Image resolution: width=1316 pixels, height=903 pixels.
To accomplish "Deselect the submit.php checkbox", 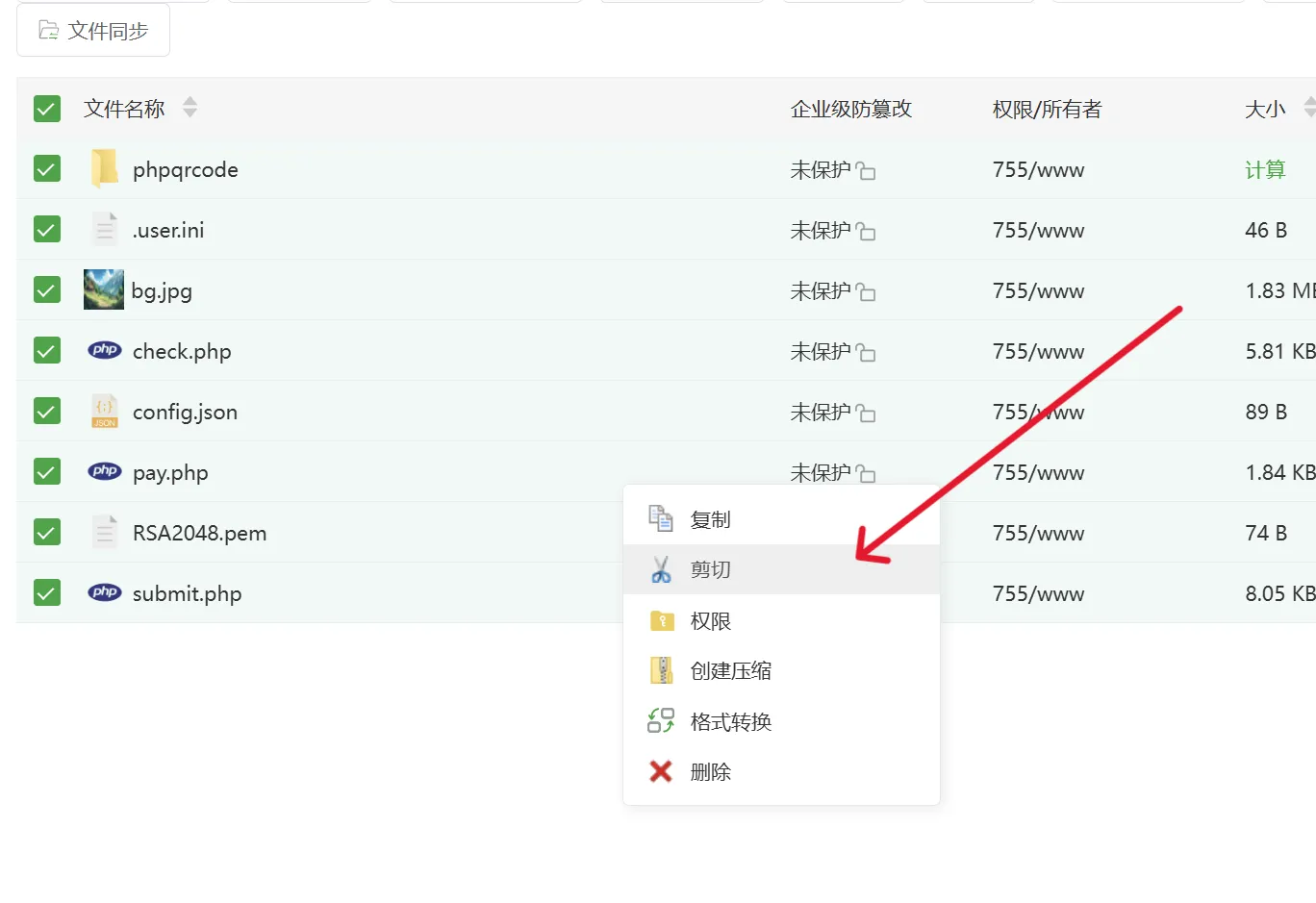I will point(47,592).
